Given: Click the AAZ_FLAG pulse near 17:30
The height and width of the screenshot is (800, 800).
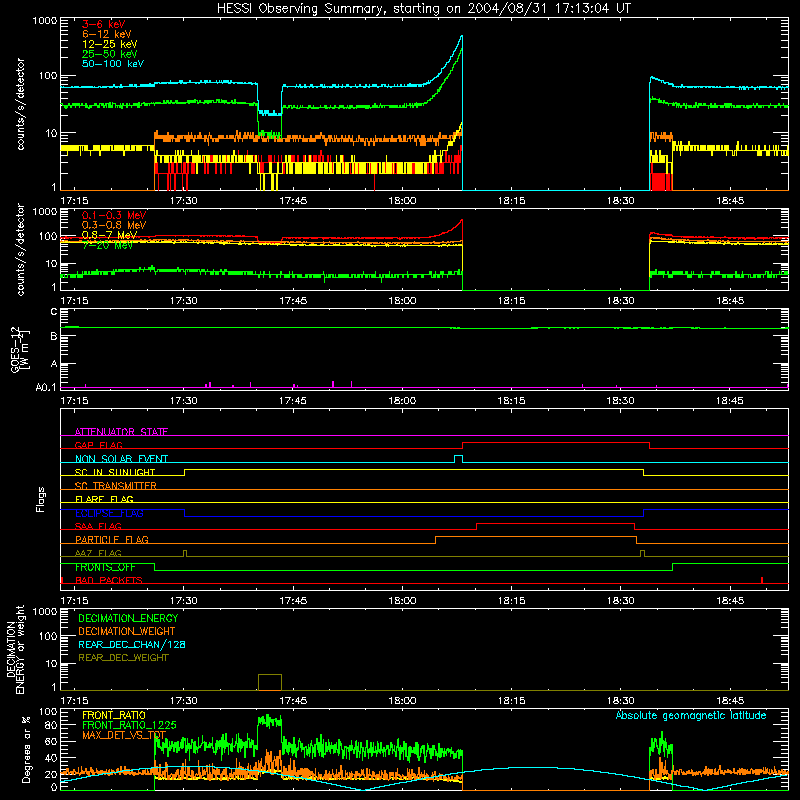Looking at the screenshot, I should (185, 553).
